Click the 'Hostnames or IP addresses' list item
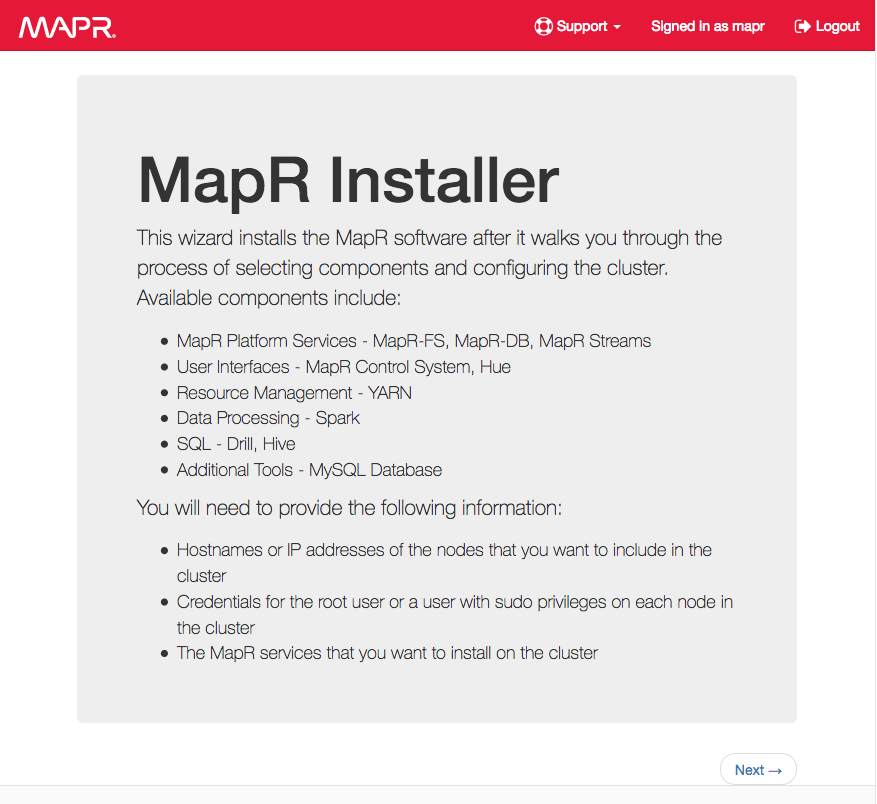Image resolution: width=877 pixels, height=804 pixels. [444, 563]
